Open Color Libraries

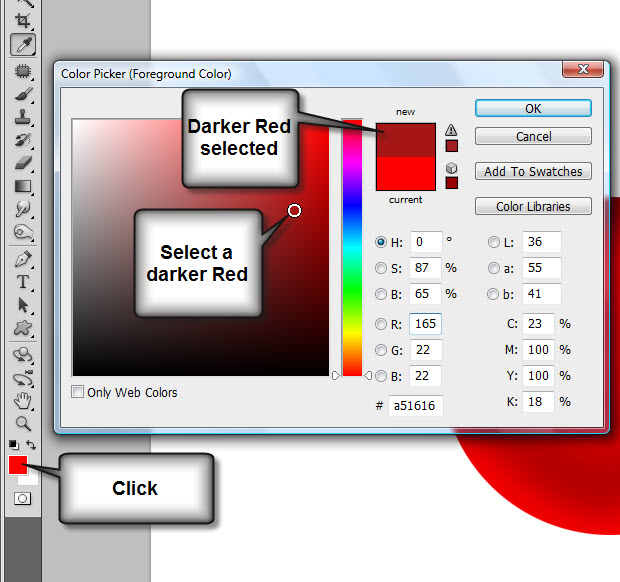(x=533, y=206)
